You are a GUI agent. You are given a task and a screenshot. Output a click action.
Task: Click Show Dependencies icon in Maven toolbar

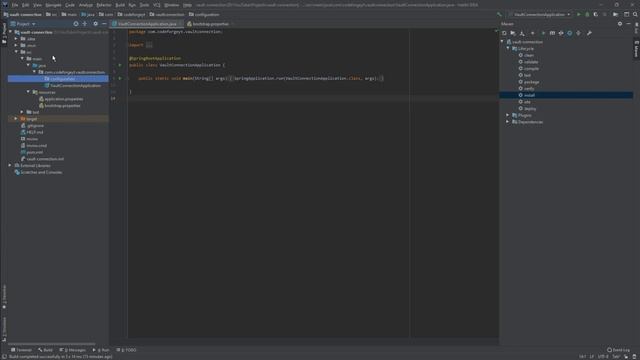(x=578, y=33)
